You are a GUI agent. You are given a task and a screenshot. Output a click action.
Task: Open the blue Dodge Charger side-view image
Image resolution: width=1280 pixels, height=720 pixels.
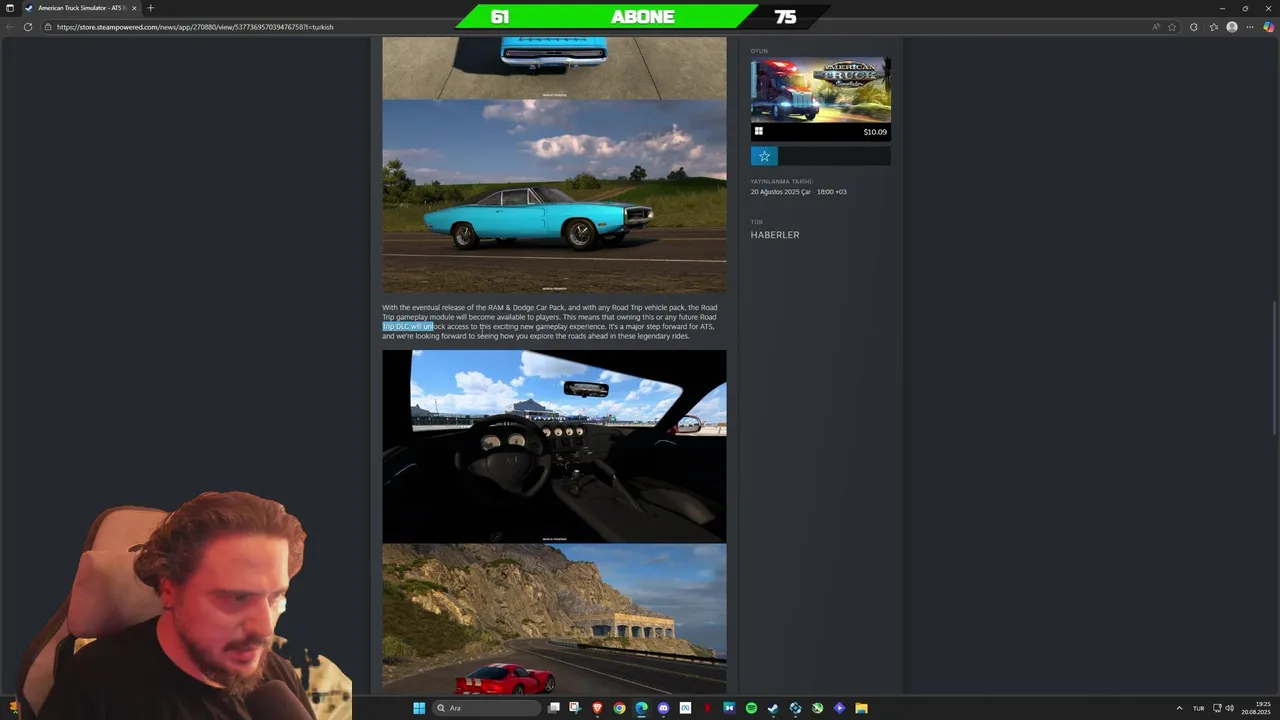(554, 196)
